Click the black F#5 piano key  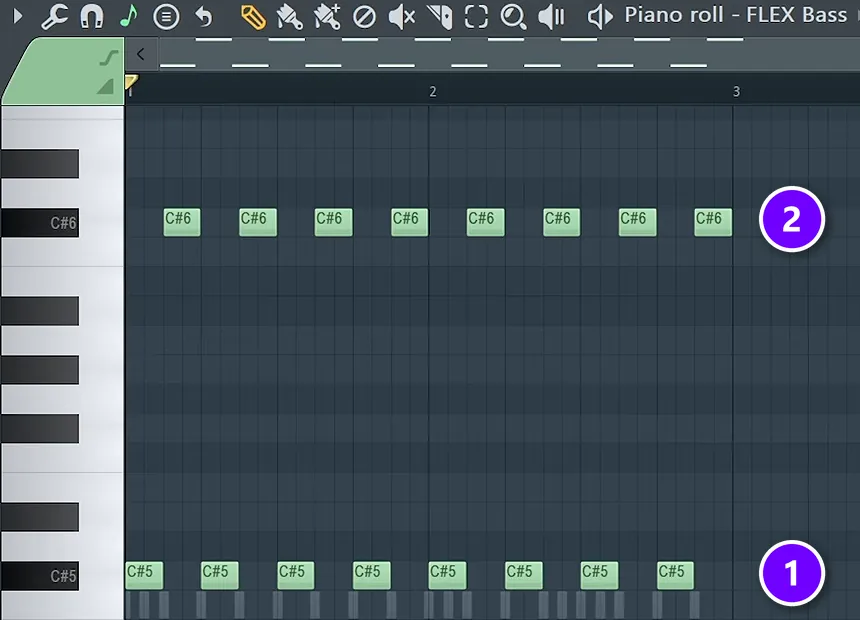(x=40, y=429)
